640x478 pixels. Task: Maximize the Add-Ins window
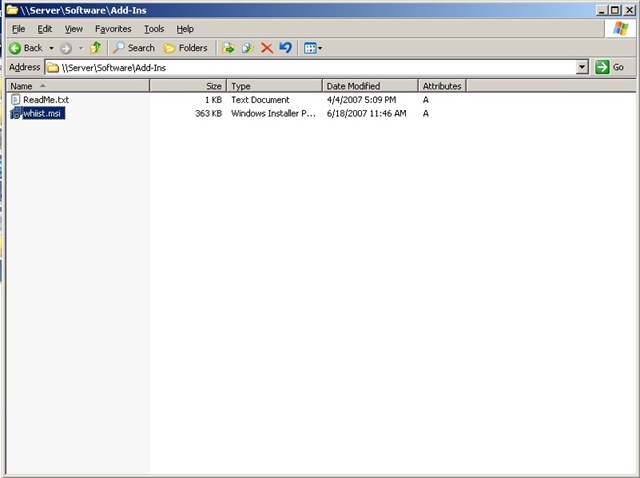(x=615, y=10)
